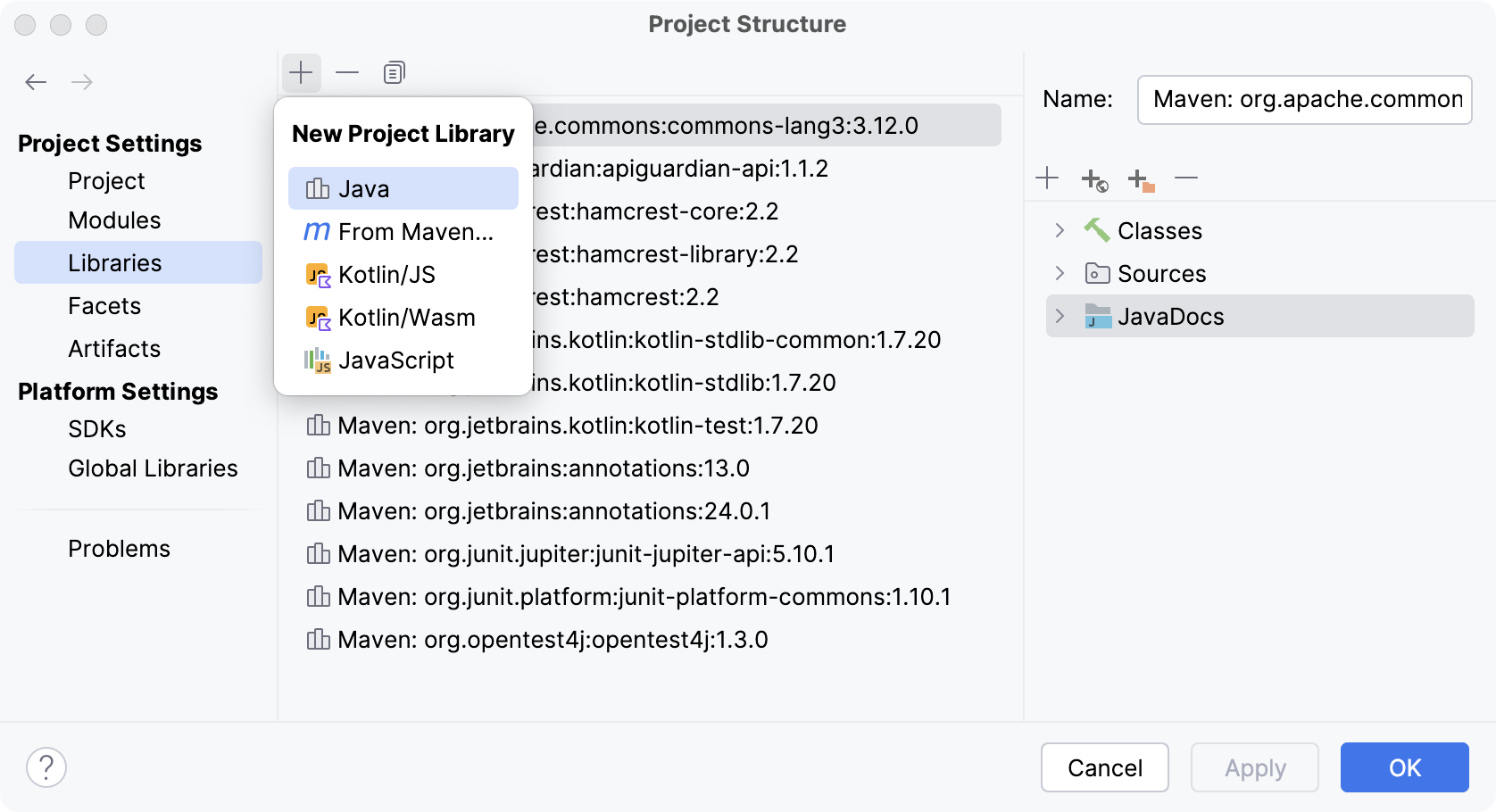Click the copy library icon in toolbar
The width and height of the screenshot is (1496, 812).
point(393,72)
